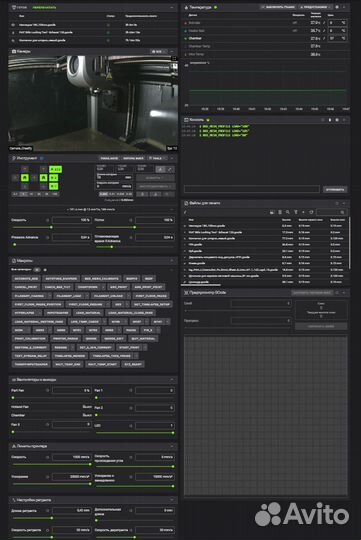Screen dimensions: 361x540
Task: Adjust the toolhead Скорость speed slider
Action: [x=51, y=227]
